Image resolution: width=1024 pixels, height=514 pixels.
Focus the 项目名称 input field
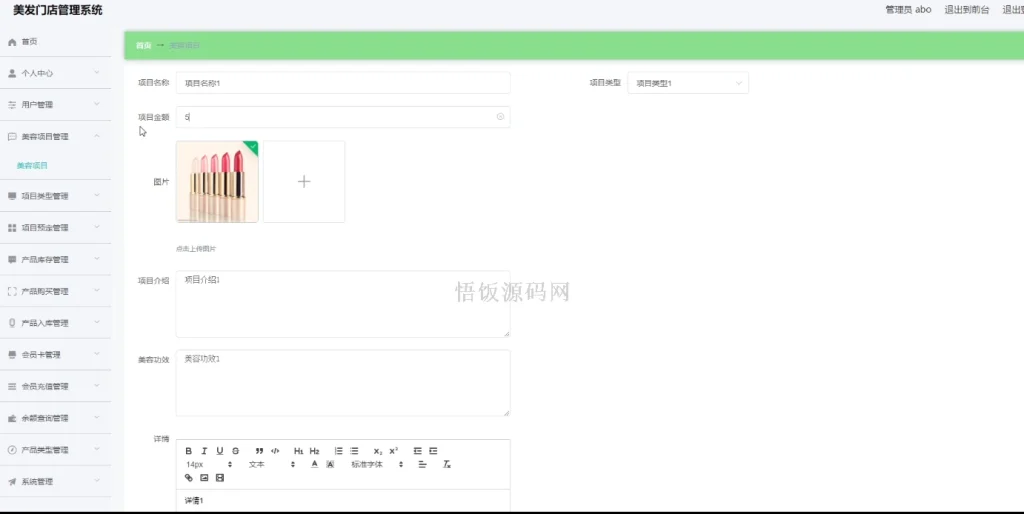click(343, 83)
